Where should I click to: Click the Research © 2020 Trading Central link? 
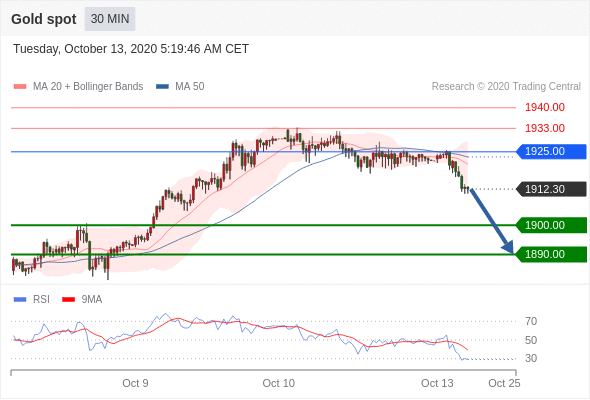coord(506,87)
